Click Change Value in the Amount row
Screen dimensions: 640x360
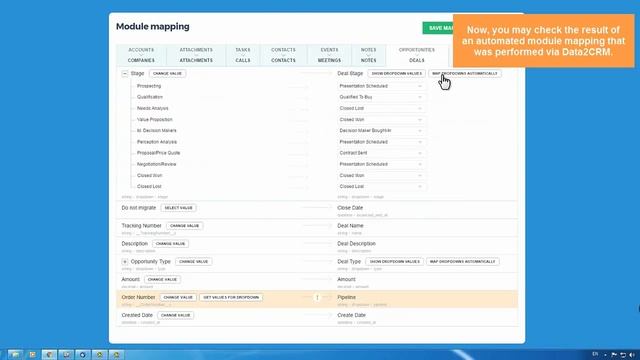[x=162, y=280]
